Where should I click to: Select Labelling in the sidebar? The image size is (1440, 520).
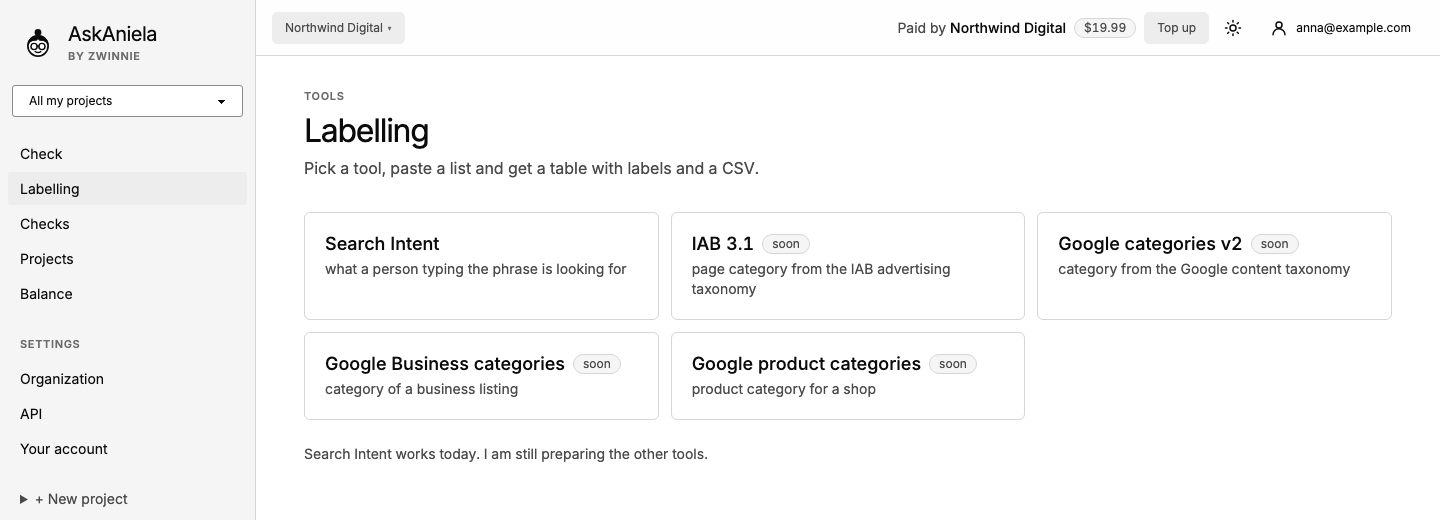coord(127,189)
